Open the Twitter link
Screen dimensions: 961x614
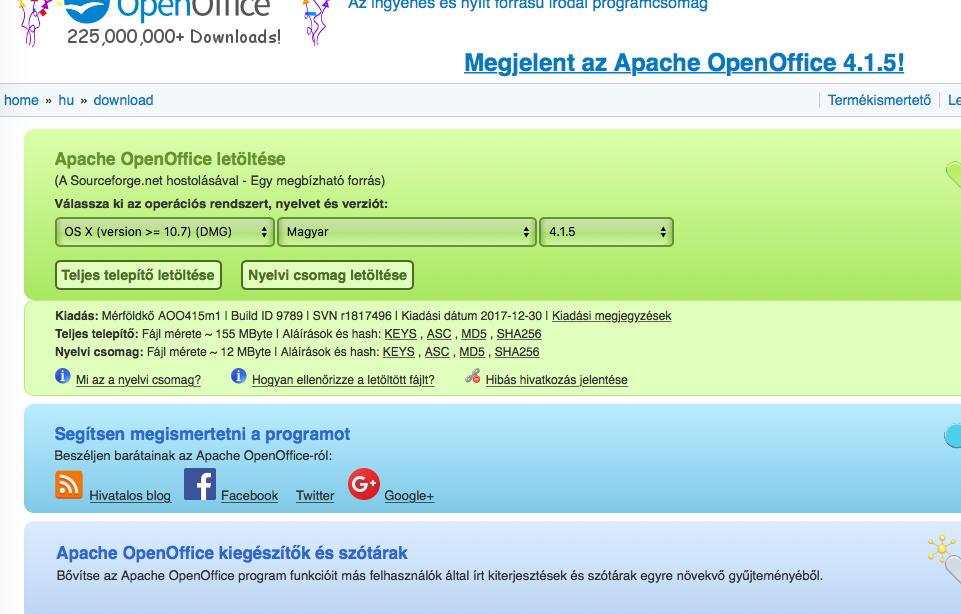coord(315,496)
